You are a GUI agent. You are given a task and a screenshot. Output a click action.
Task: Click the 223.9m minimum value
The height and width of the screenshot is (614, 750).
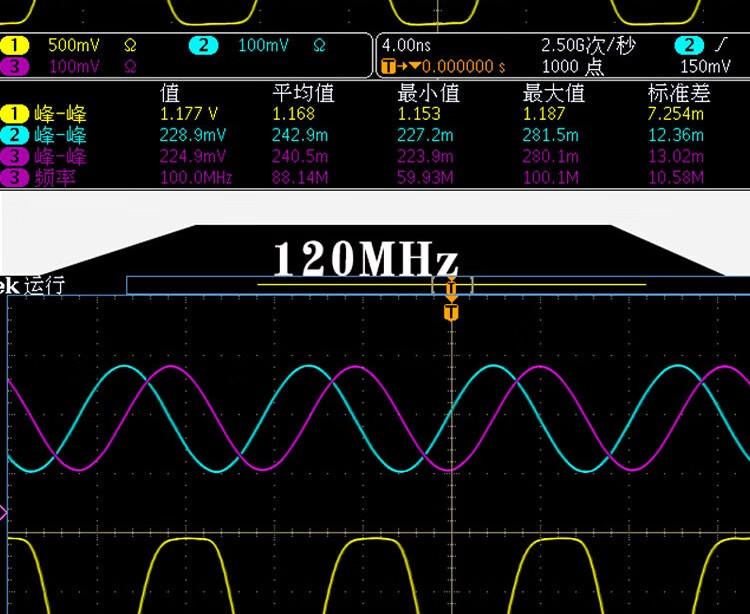(425, 156)
